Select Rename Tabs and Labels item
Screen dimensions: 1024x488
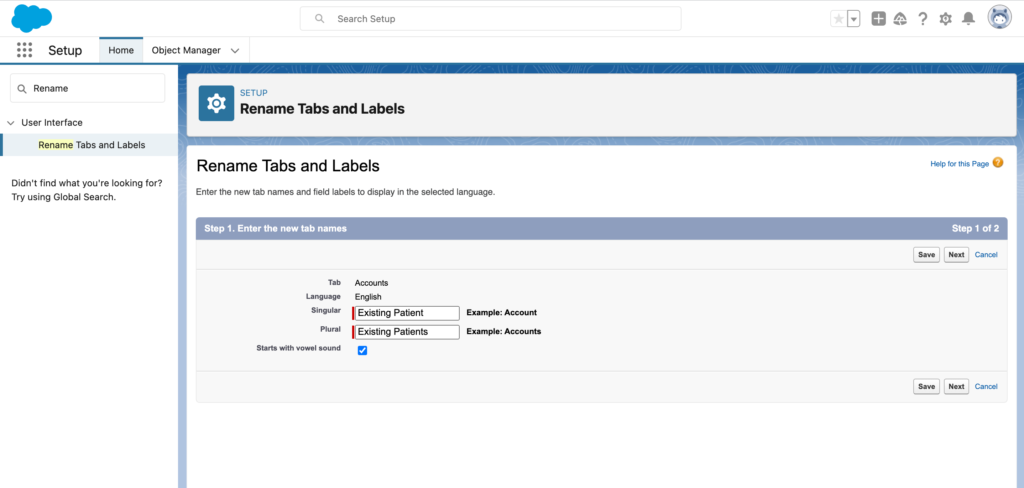coord(91,145)
